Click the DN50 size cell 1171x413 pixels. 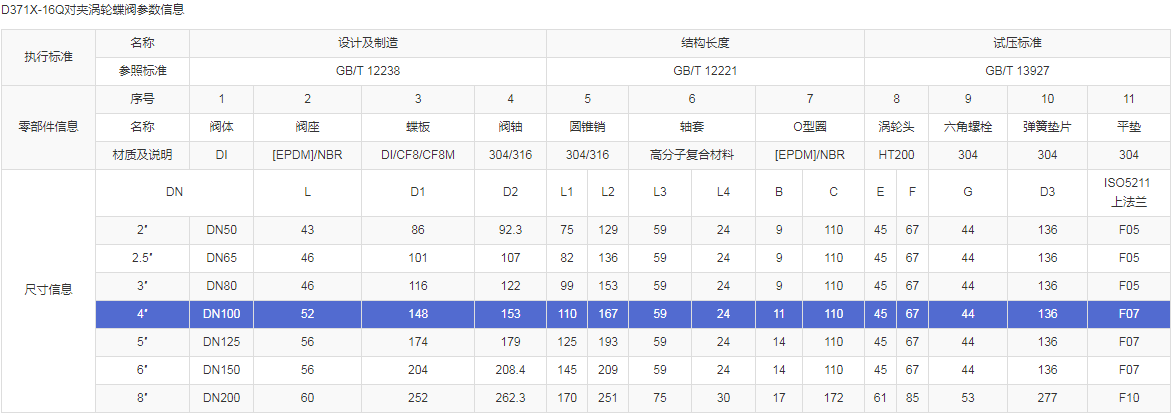pos(221,230)
